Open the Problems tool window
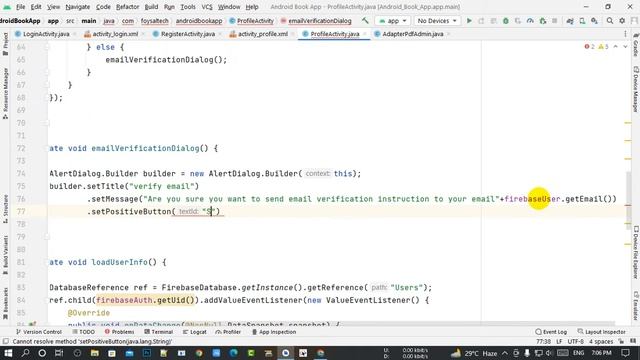The width and height of the screenshot is (640, 360). coord(119,332)
